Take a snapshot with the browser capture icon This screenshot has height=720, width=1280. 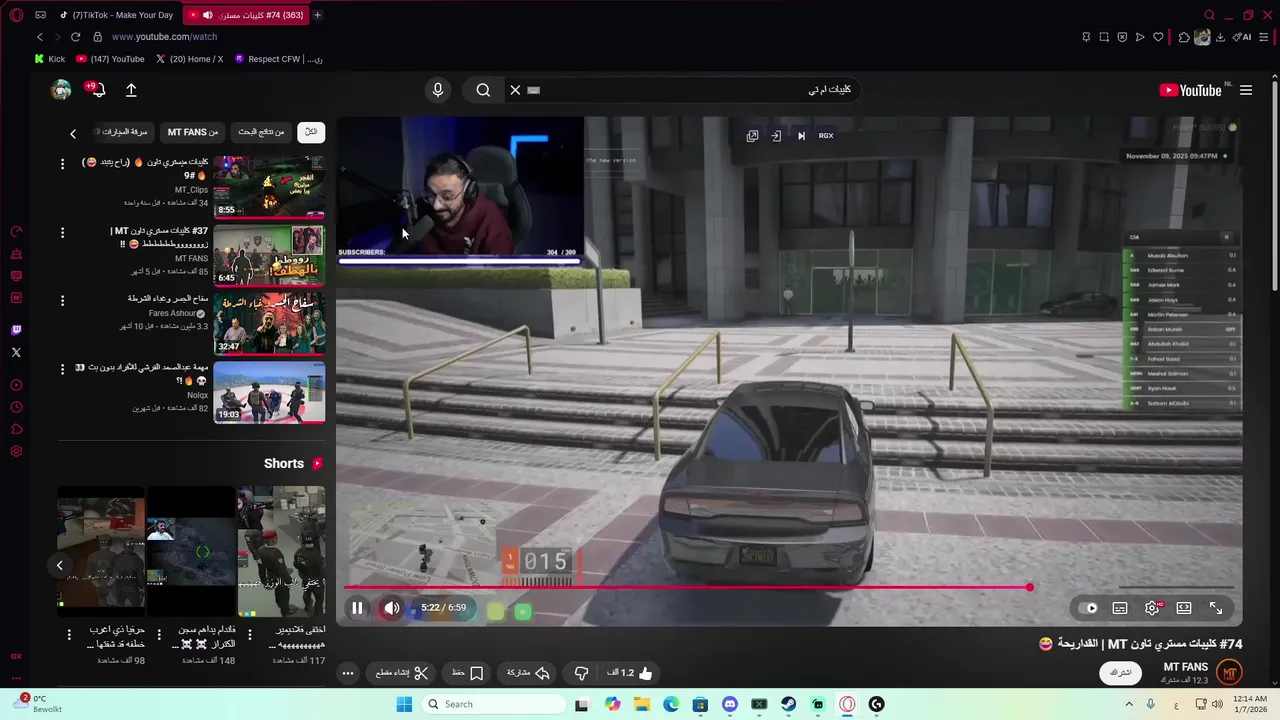tap(1104, 37)
